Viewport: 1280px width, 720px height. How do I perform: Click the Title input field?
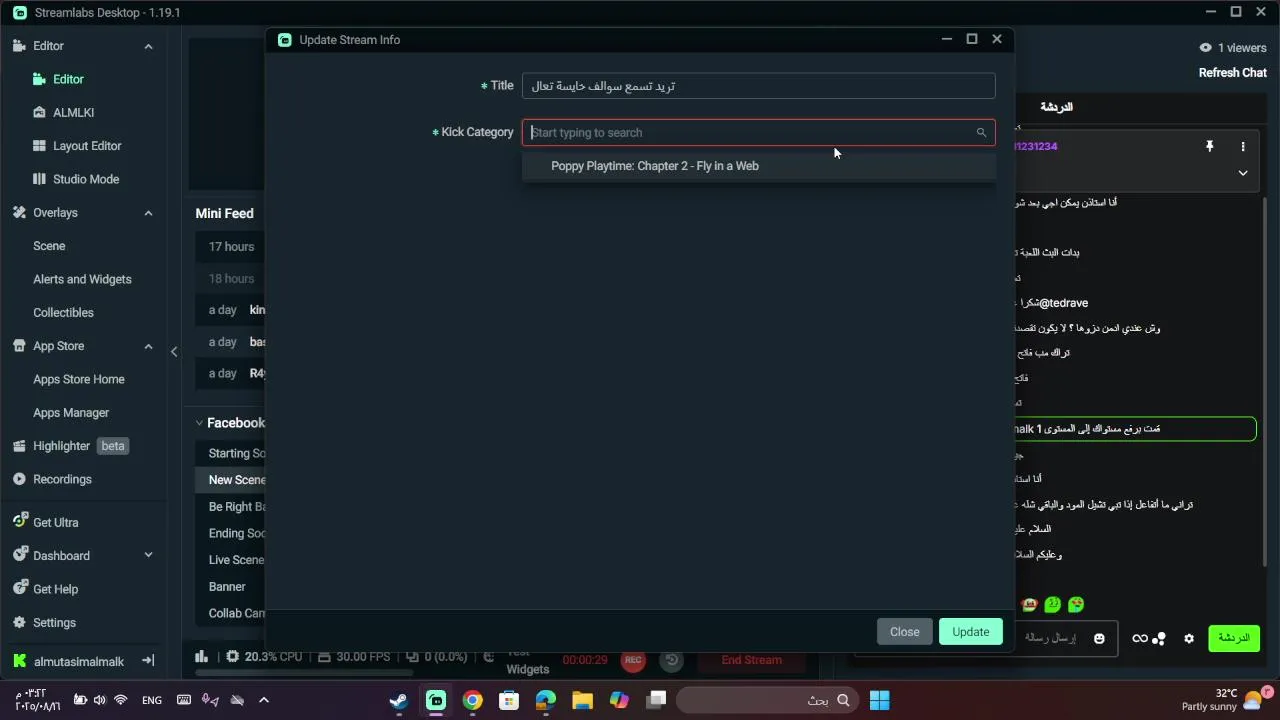pos(759,86)
